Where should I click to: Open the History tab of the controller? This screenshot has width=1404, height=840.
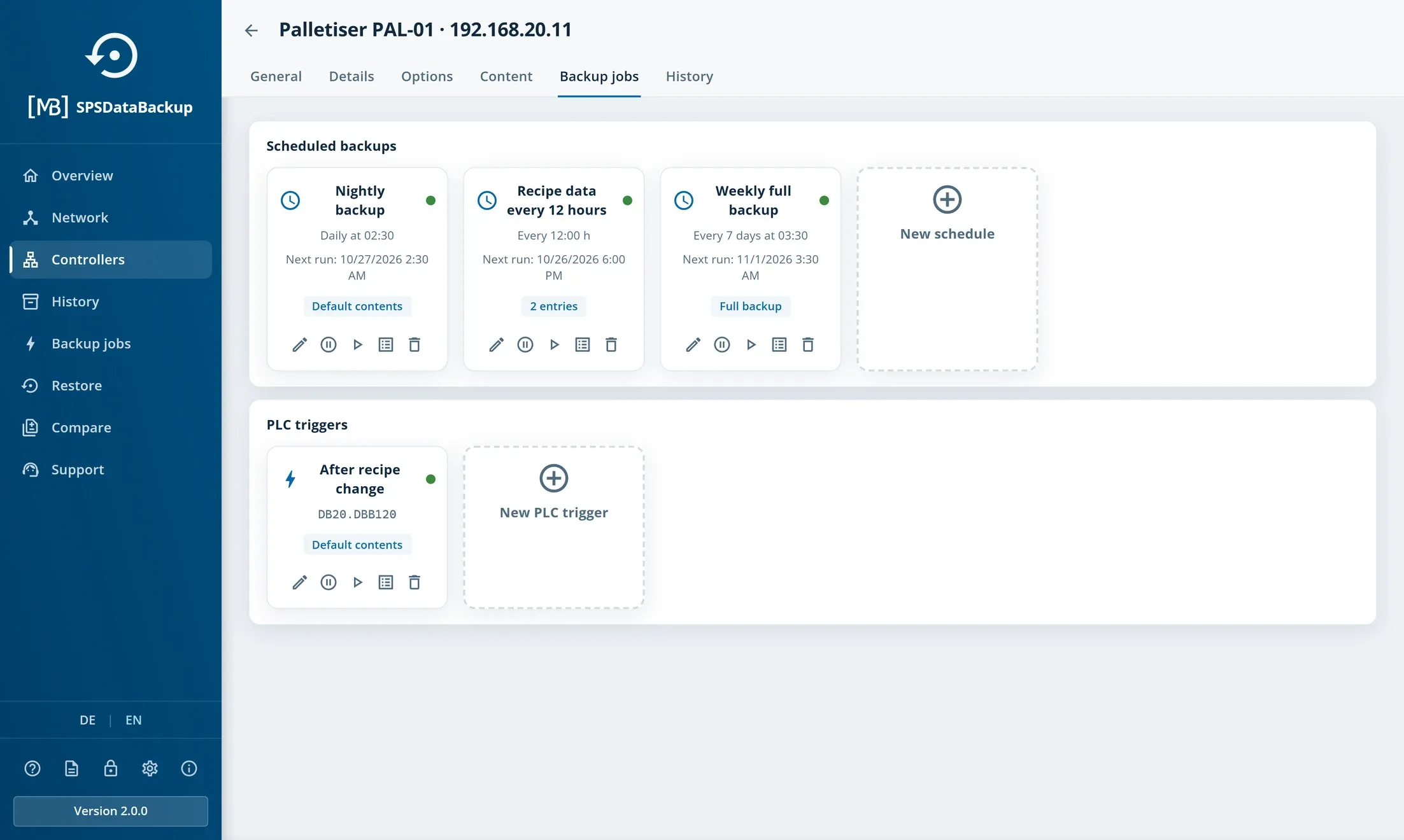point(690,76)
